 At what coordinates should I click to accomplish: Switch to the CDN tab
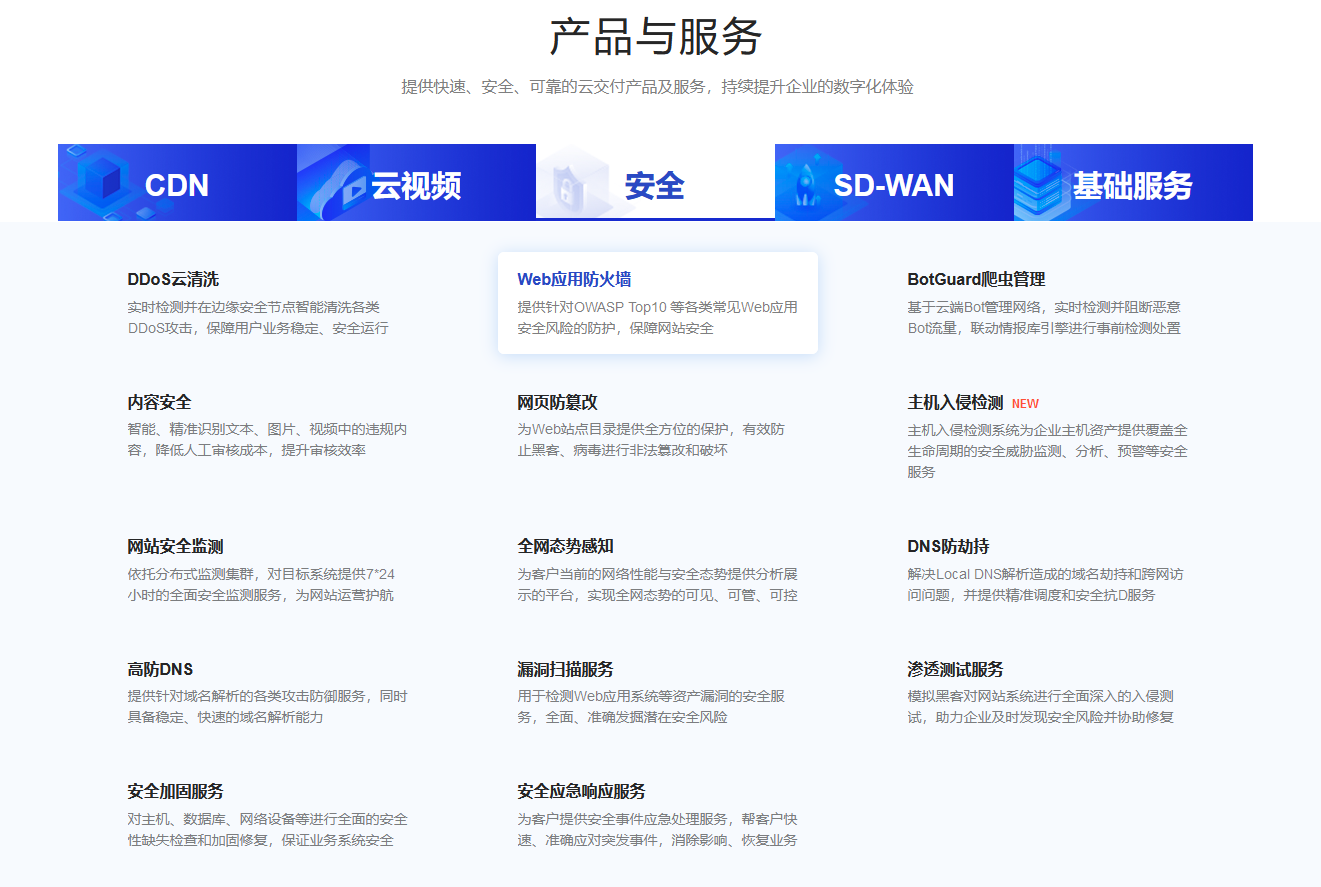[177, 182]
